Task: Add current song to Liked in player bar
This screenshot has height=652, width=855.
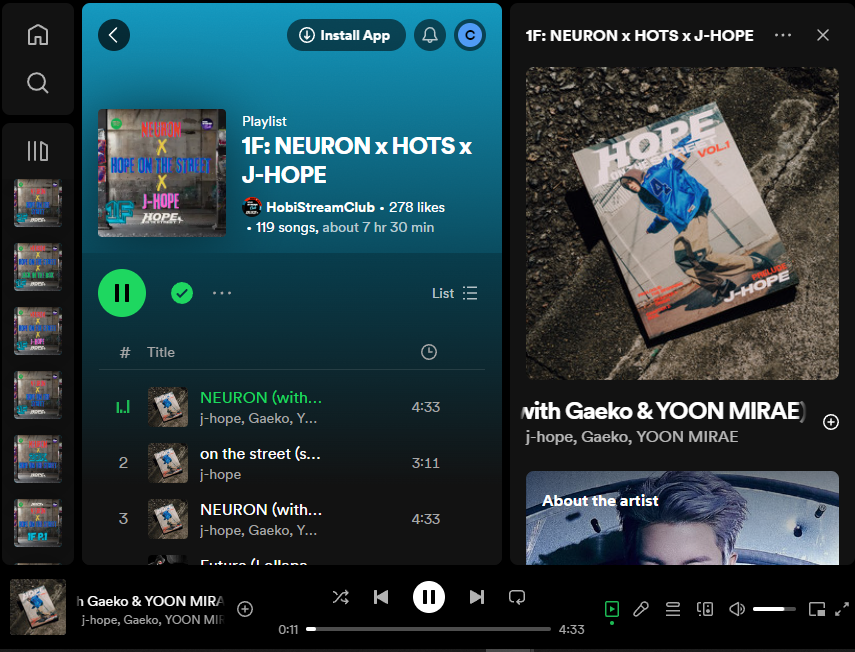Action: 245,609
